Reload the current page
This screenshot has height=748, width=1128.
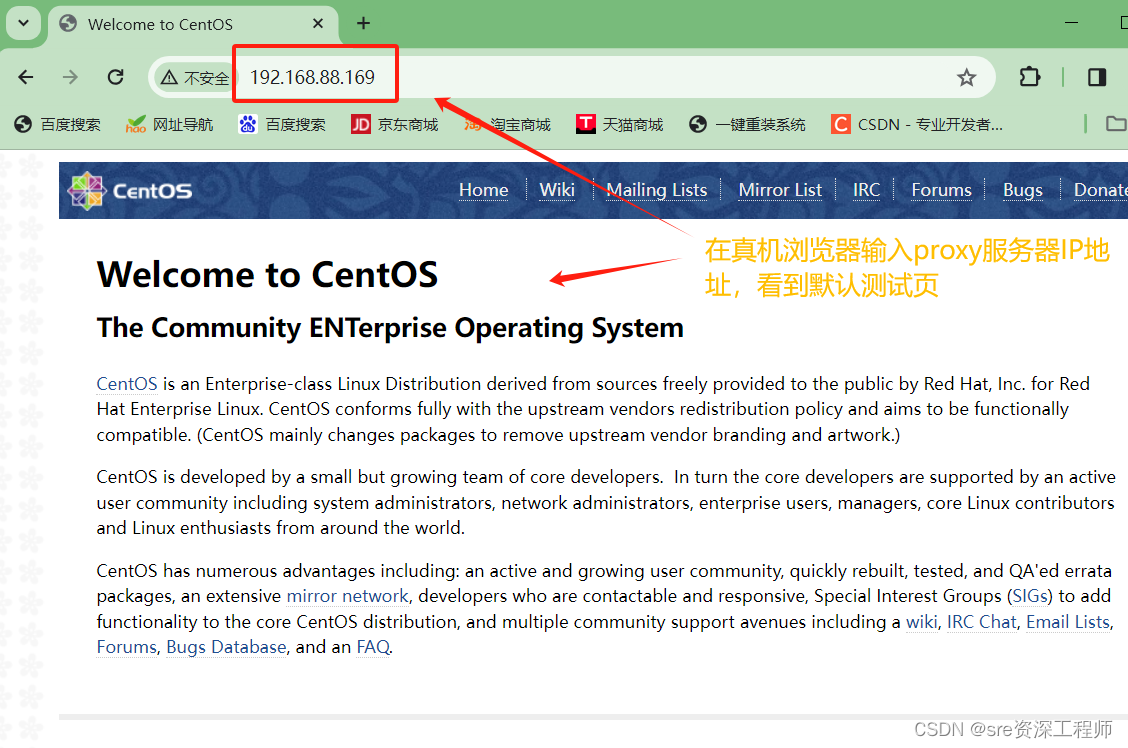(x=115, y=77)
